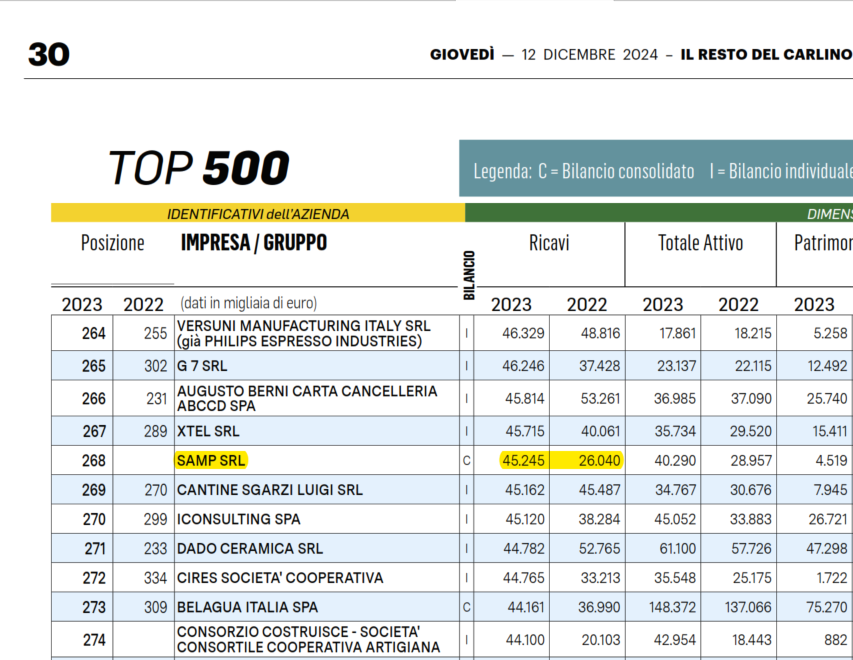Click the GIOVEDÌ header word
This screenshot has width=853, height=660.
pos(462,54)
